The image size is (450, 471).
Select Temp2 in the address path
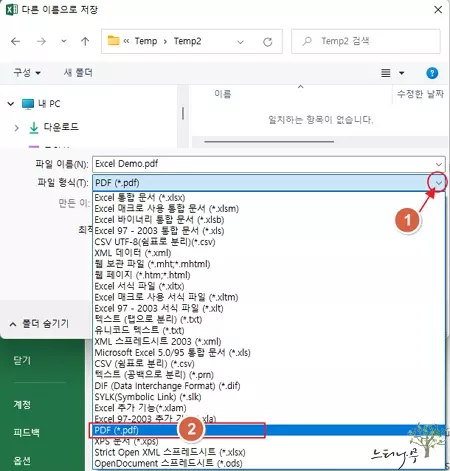pos(187,41)
